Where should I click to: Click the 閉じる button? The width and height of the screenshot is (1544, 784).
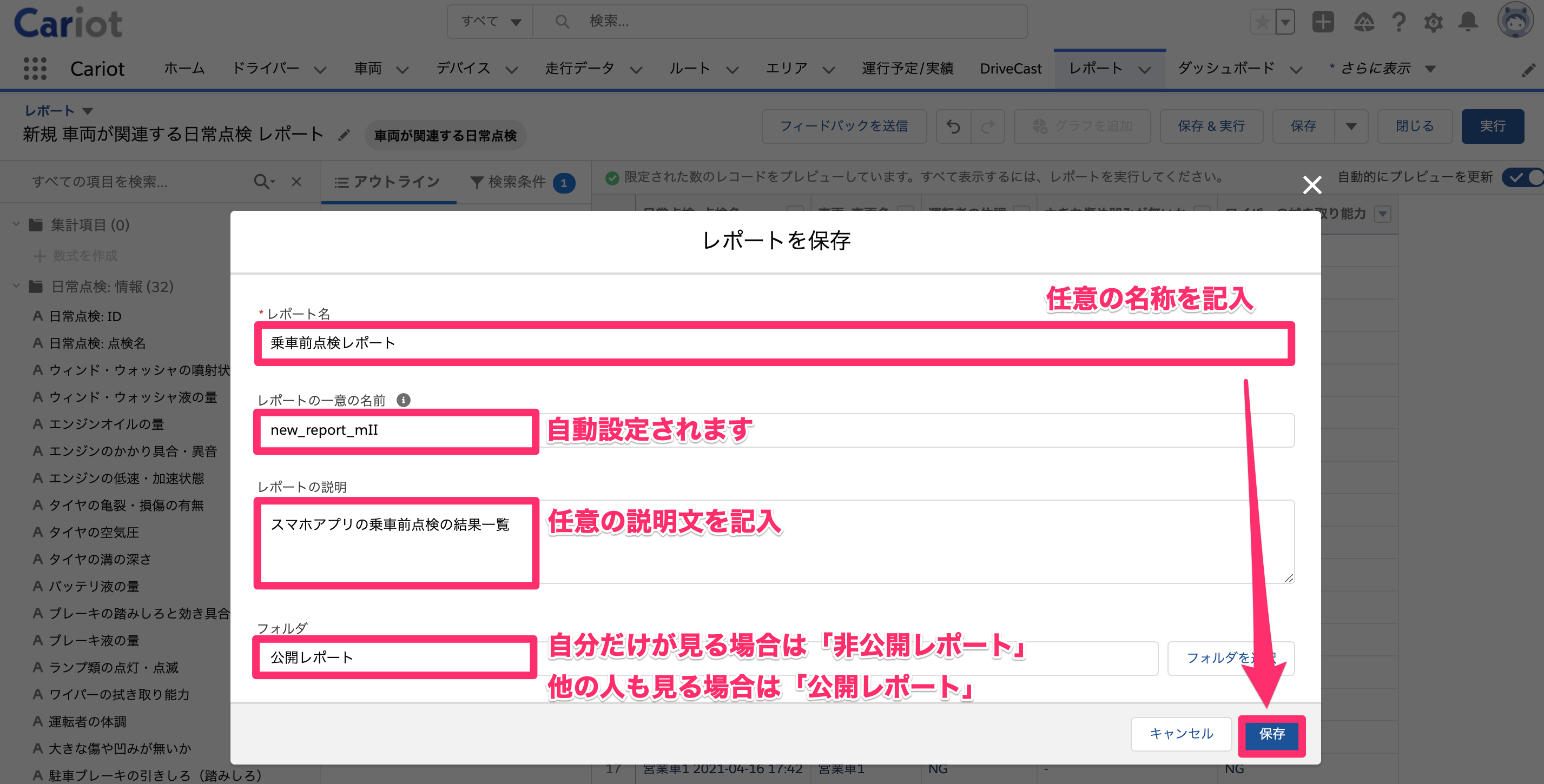1415,127
